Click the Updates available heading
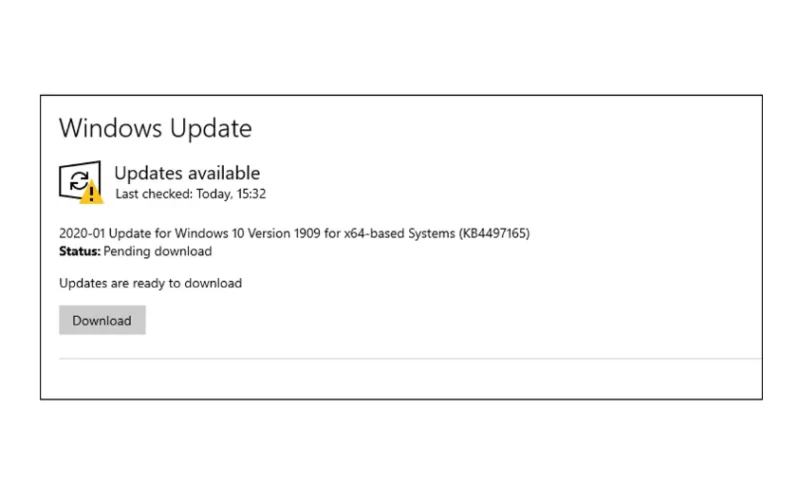This screenshot has height=500, width=800. (187, 173)
